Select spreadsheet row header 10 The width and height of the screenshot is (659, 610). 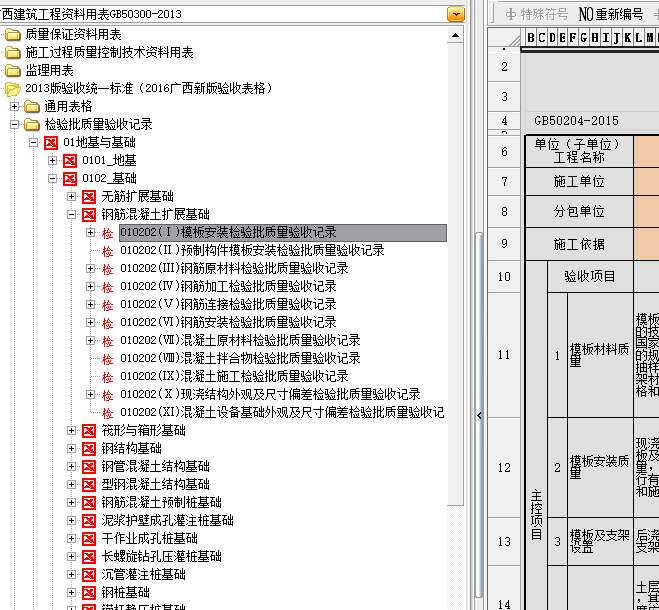504,276
